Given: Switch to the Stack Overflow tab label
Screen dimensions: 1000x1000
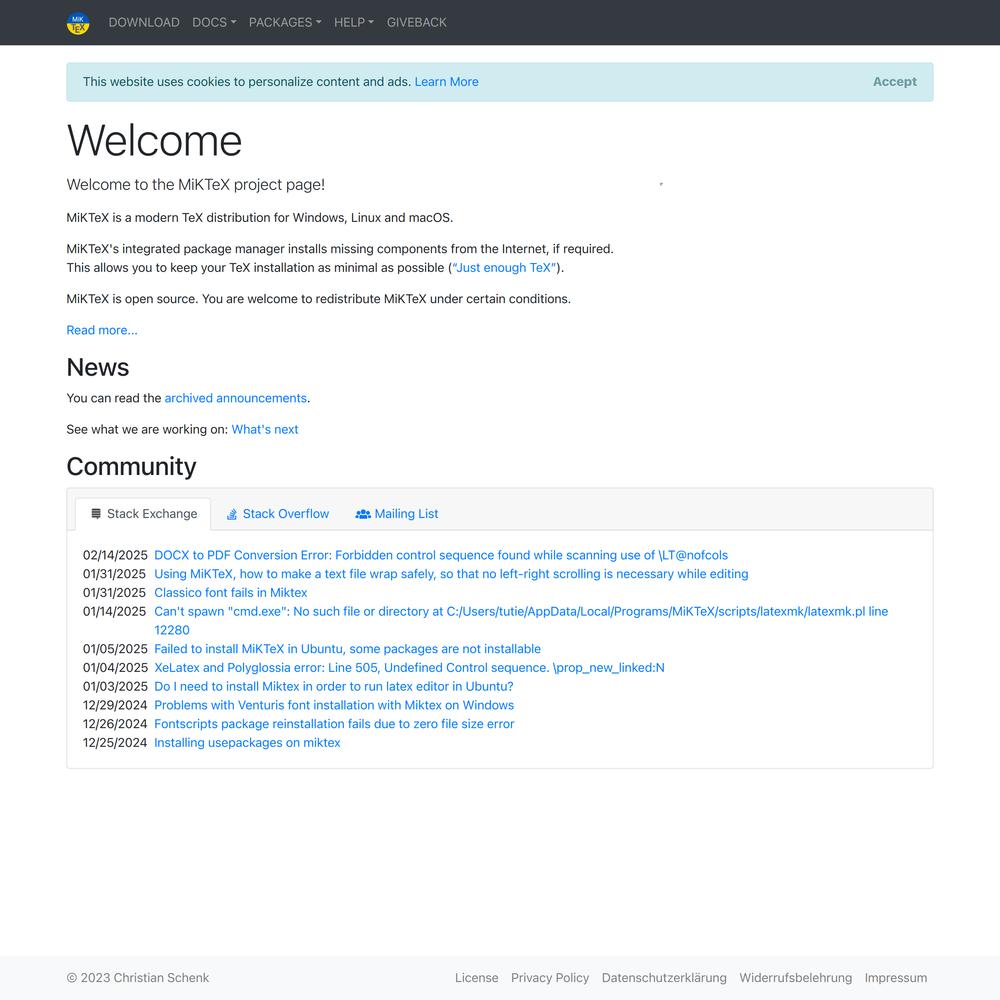Looking at the screenshot, I should [286, 514].
